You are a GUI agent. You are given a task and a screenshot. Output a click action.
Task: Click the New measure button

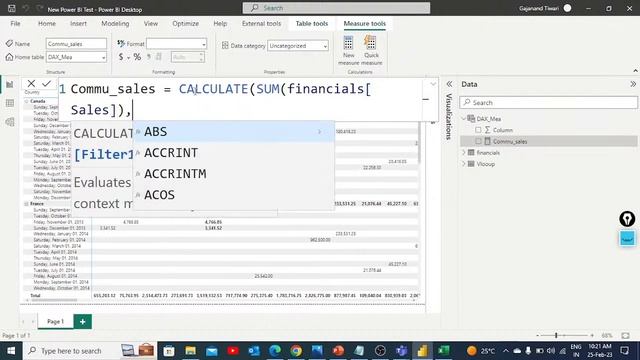(x=349, y=50)
